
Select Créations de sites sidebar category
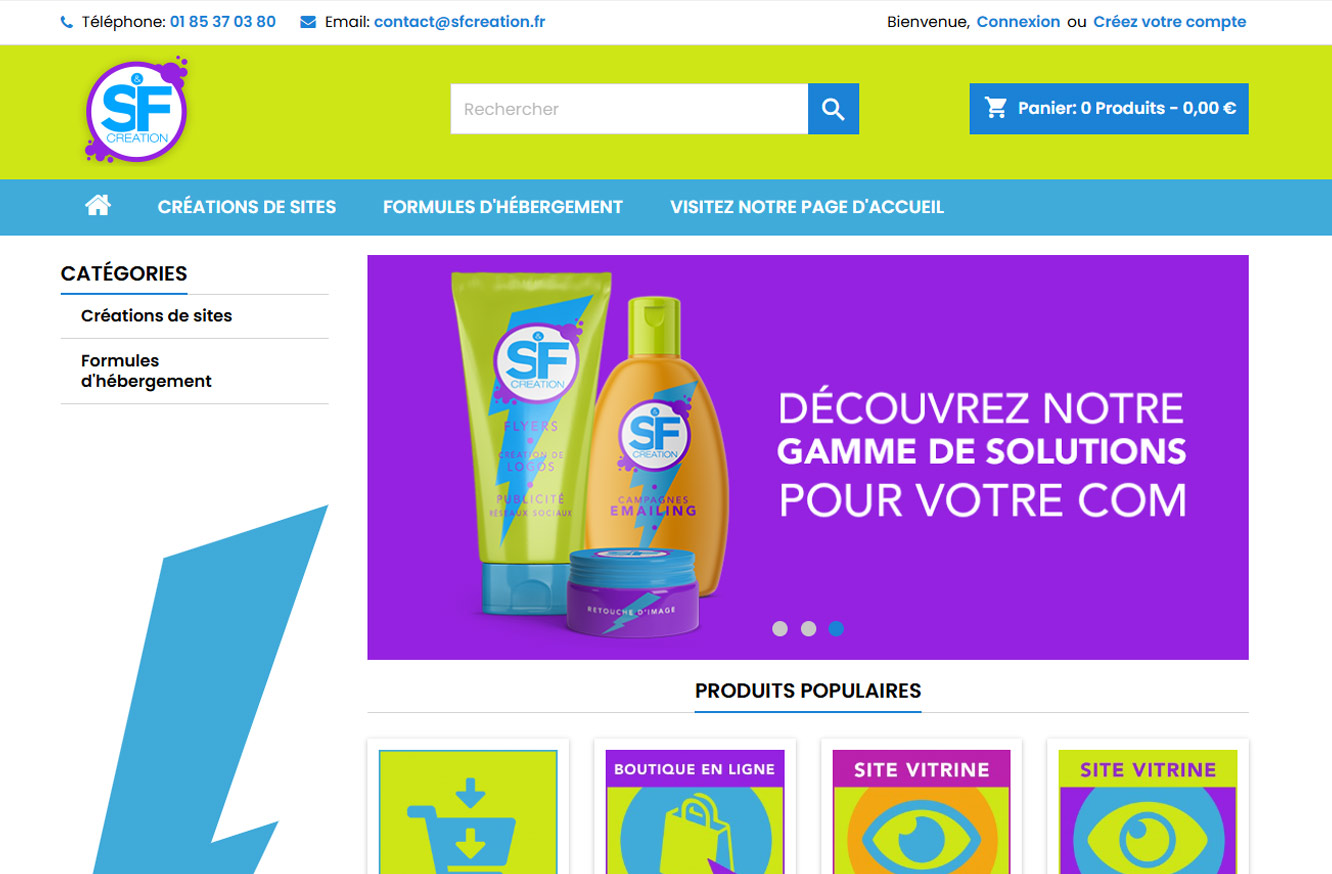coord(156,316)
